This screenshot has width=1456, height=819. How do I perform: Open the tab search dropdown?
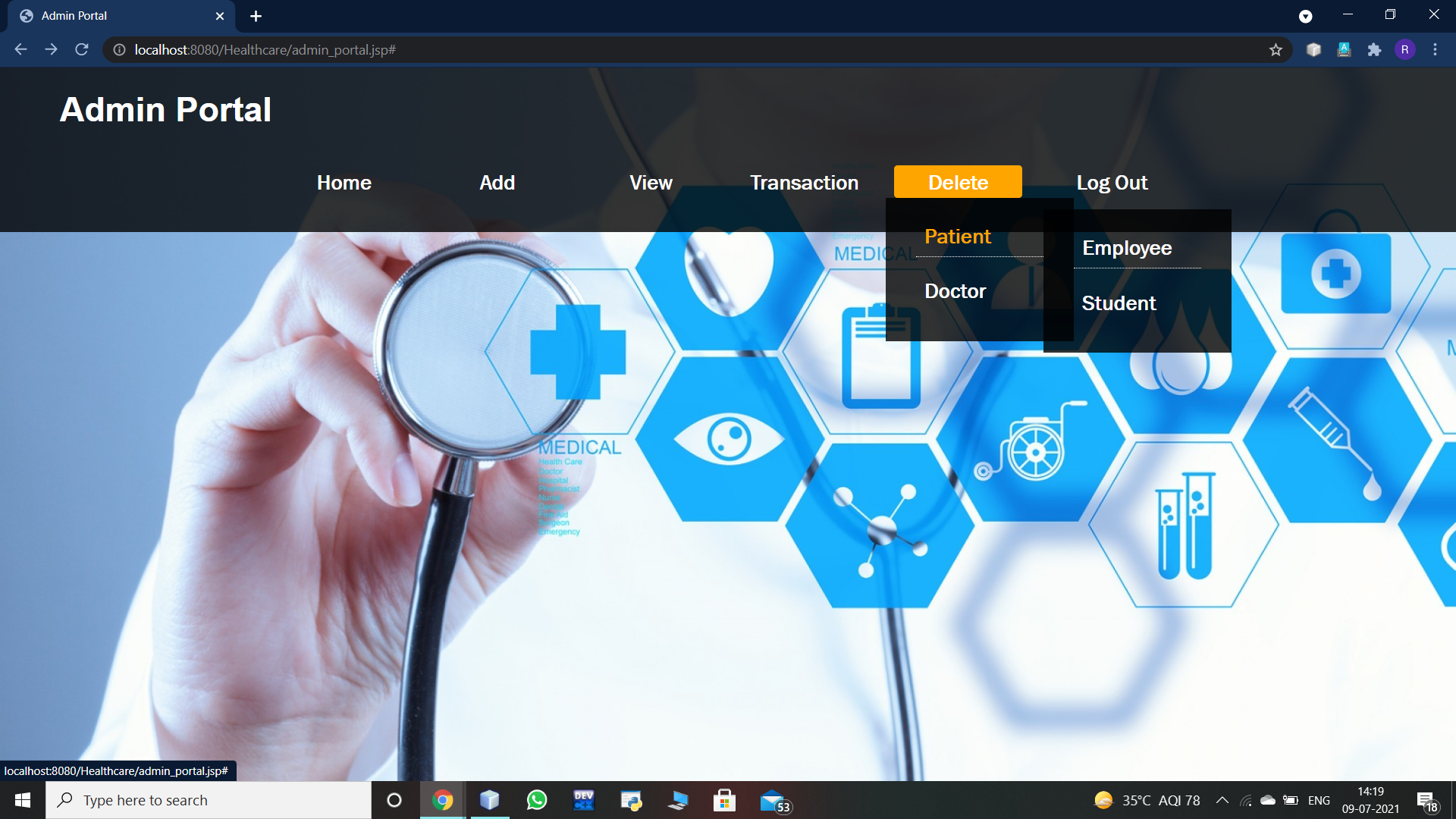(x=1305, y=16)
